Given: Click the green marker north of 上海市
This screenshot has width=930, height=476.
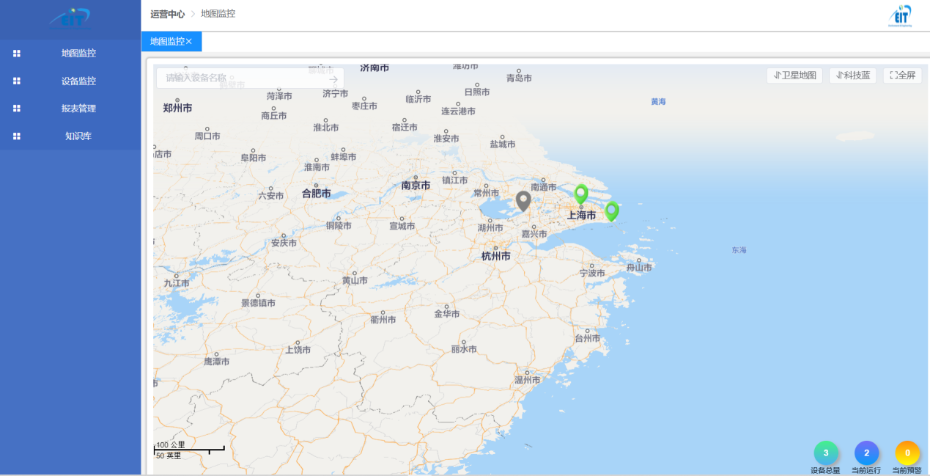Looking at the screenshot, I should 581,193.
